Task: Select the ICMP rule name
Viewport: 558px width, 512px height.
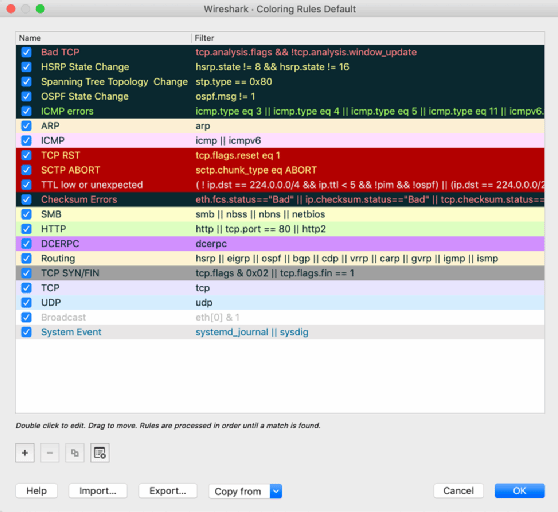Action: click(x=53, y=141)
